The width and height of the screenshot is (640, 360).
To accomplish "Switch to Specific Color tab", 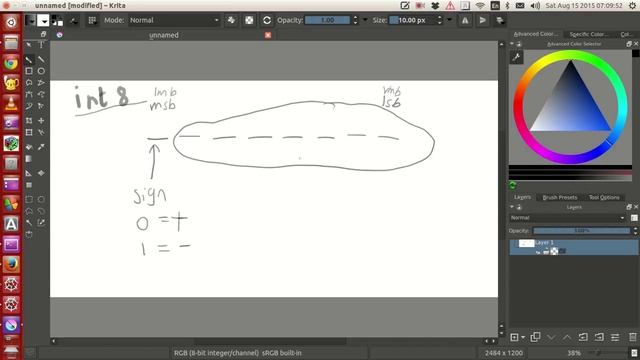I will click(x=589, y=34).
